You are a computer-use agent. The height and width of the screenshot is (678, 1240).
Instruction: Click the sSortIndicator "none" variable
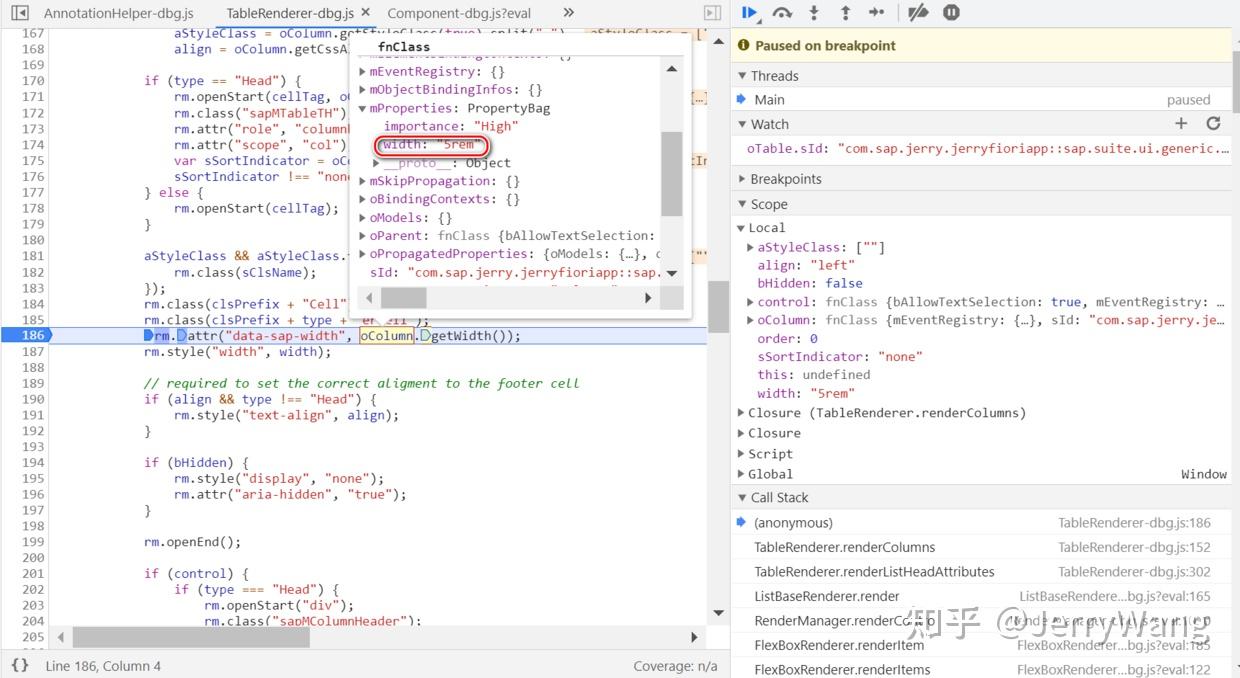click(840, 357)
